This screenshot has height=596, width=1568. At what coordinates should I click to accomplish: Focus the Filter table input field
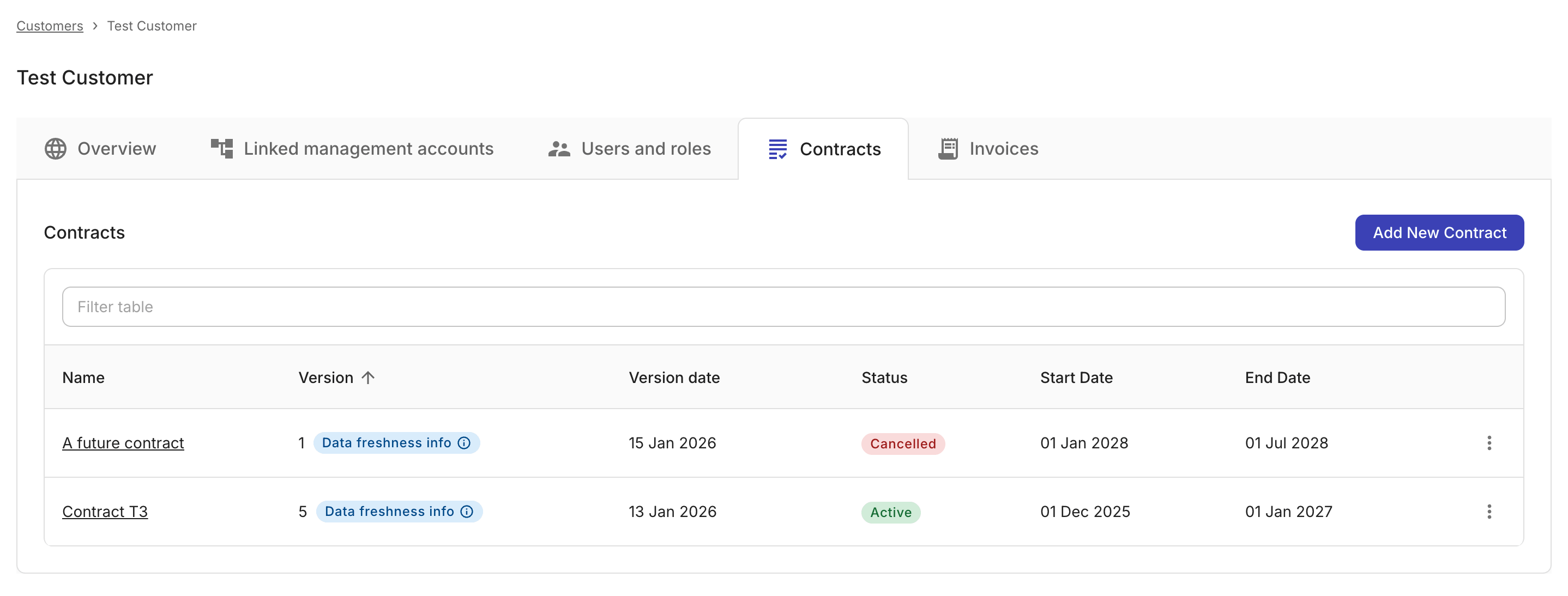[783, 307]
